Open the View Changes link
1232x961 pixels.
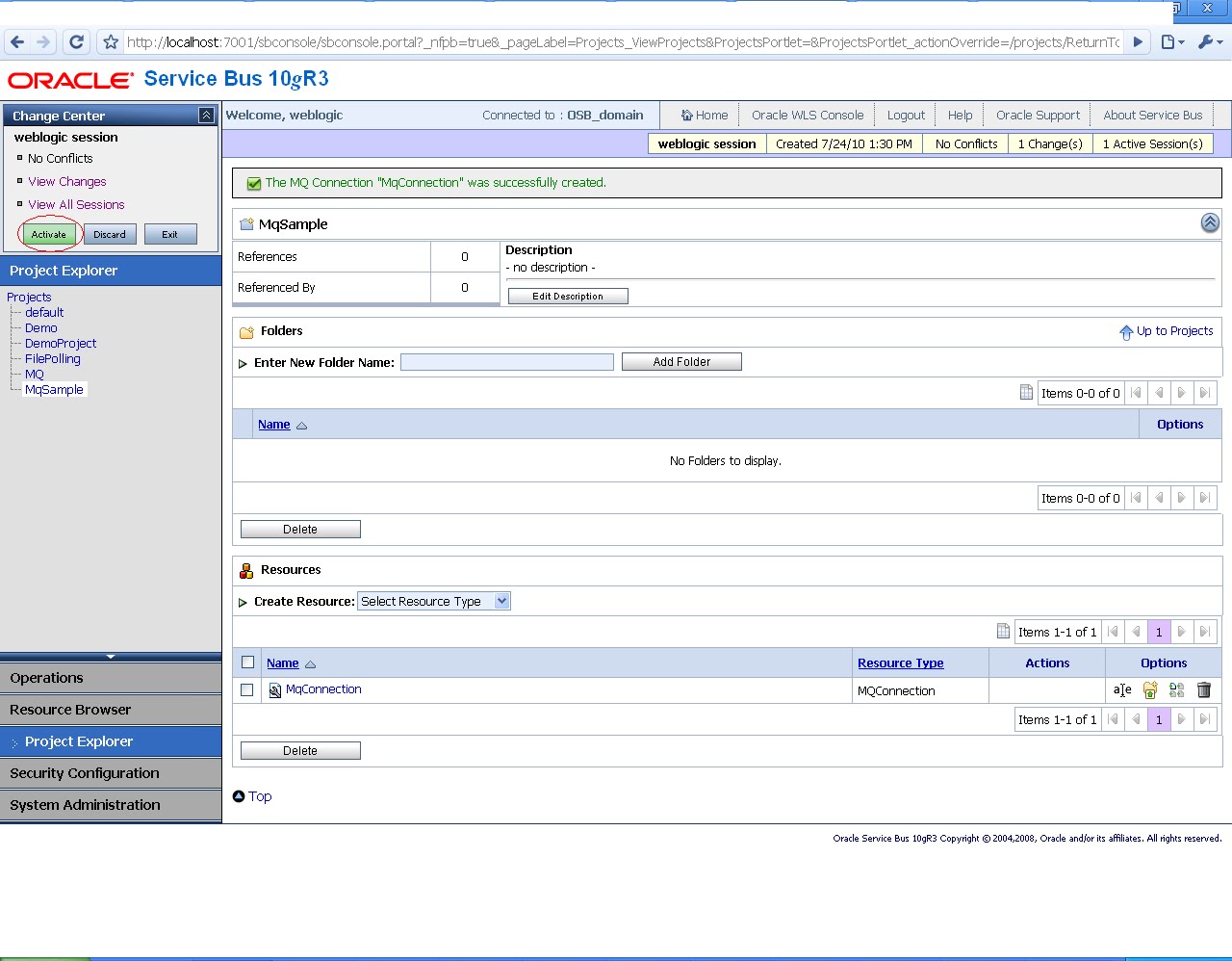tap(67, 181)
